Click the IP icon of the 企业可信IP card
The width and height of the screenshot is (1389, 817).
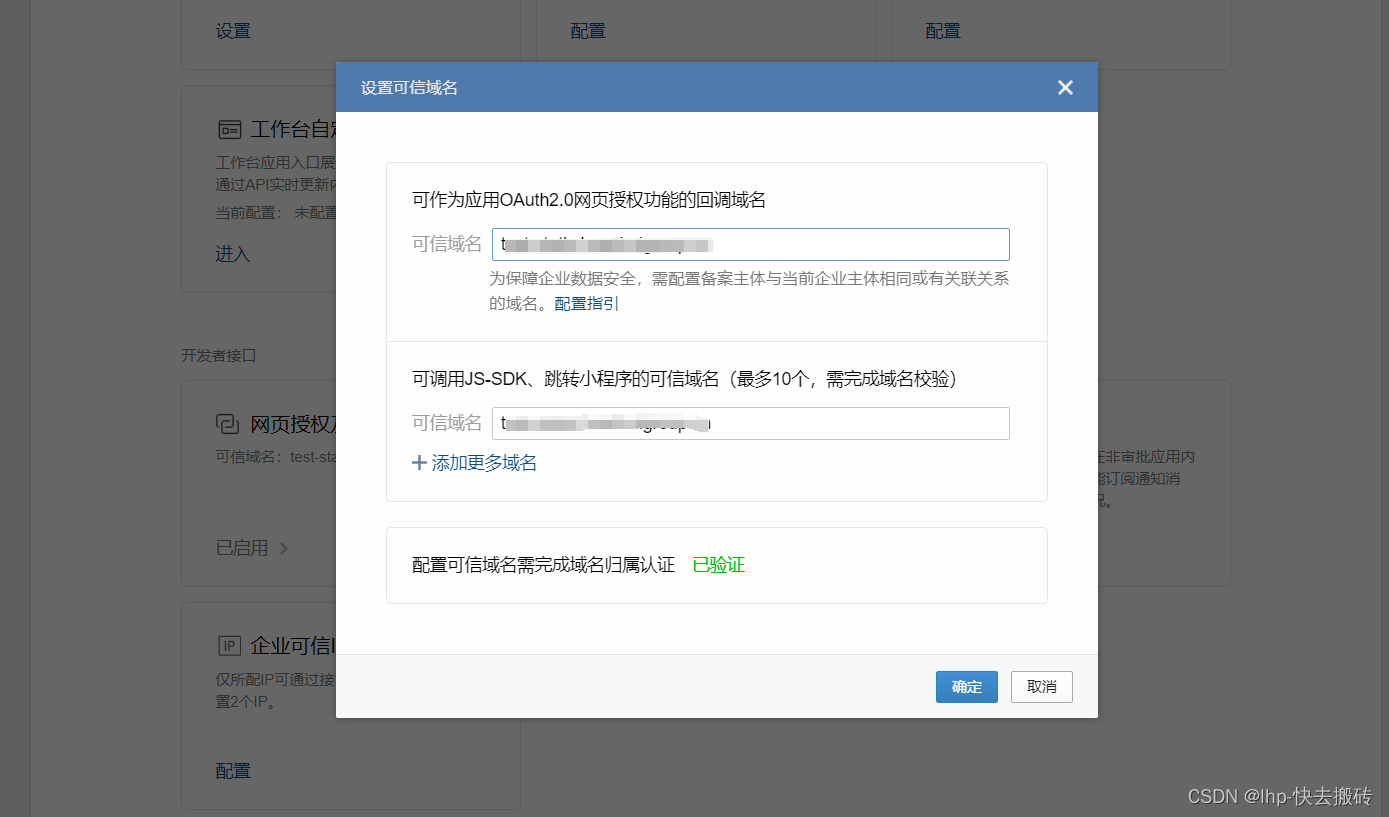point(229,644)
